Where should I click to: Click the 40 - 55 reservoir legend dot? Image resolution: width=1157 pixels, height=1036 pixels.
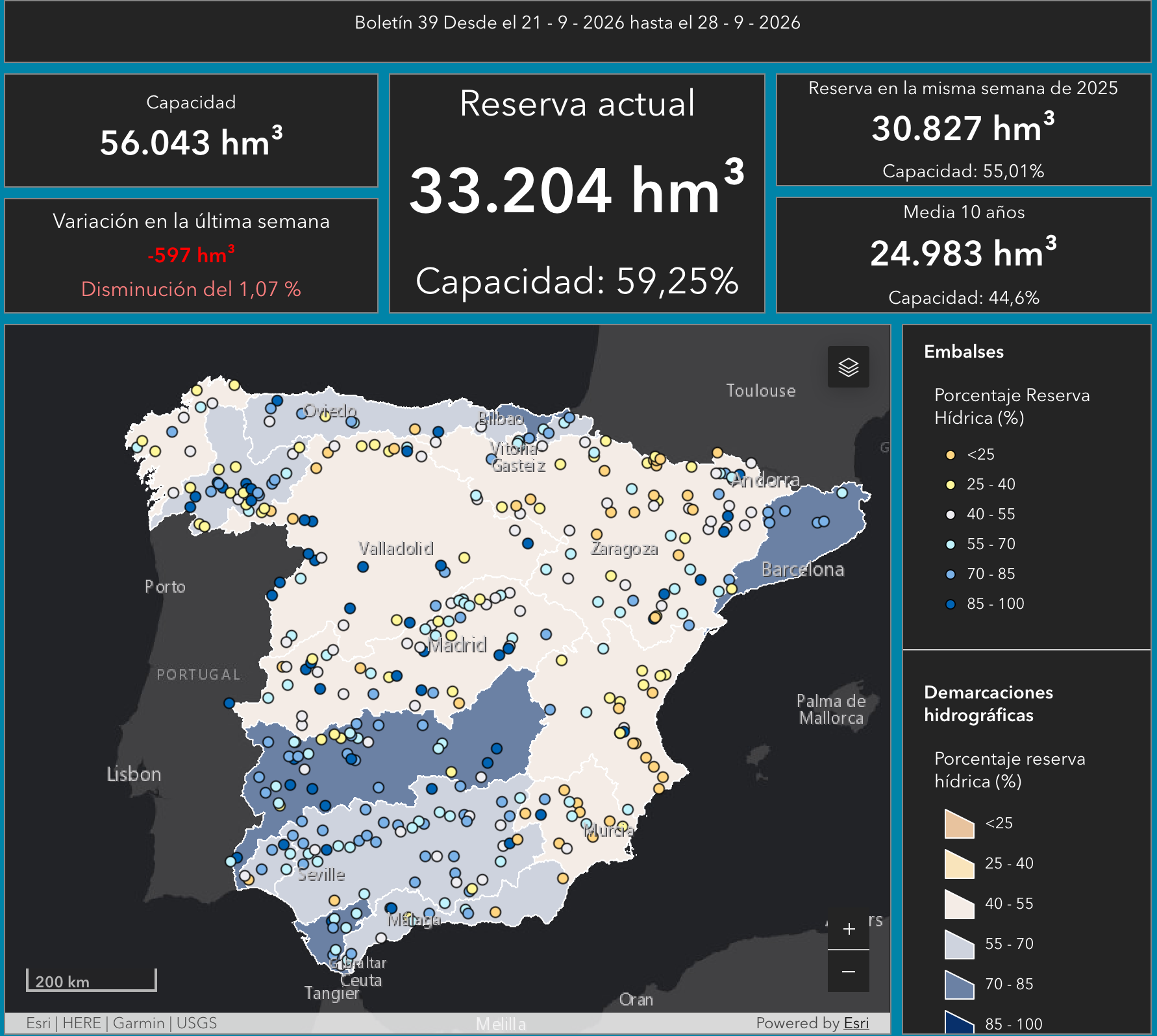pos(951,515)
